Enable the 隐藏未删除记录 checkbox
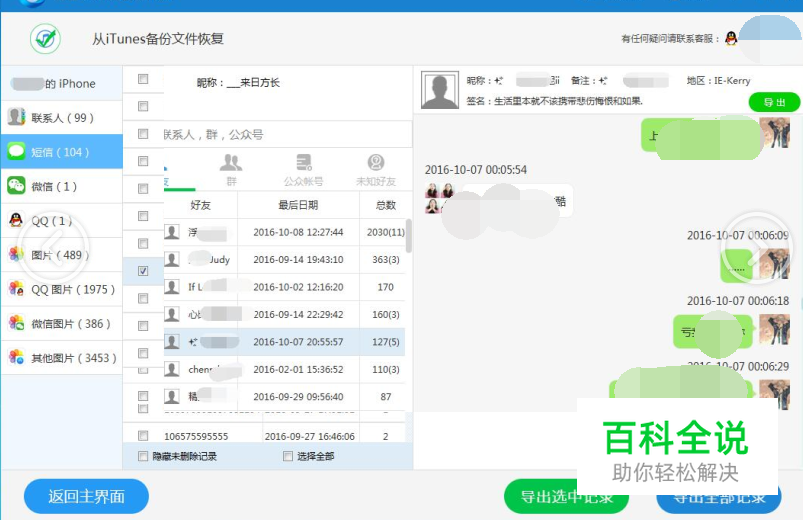 click(x=143, y=456)
